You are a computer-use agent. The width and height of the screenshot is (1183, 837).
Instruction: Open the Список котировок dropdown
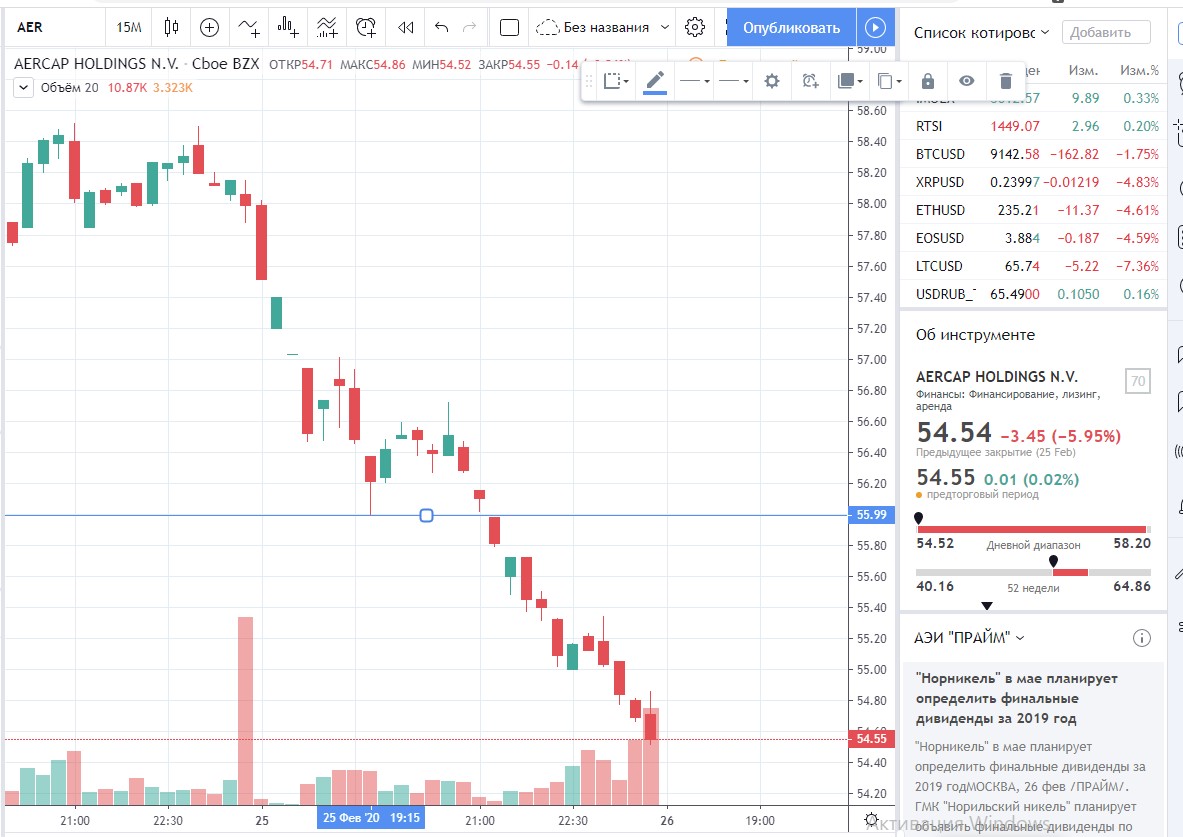(981, 32)
